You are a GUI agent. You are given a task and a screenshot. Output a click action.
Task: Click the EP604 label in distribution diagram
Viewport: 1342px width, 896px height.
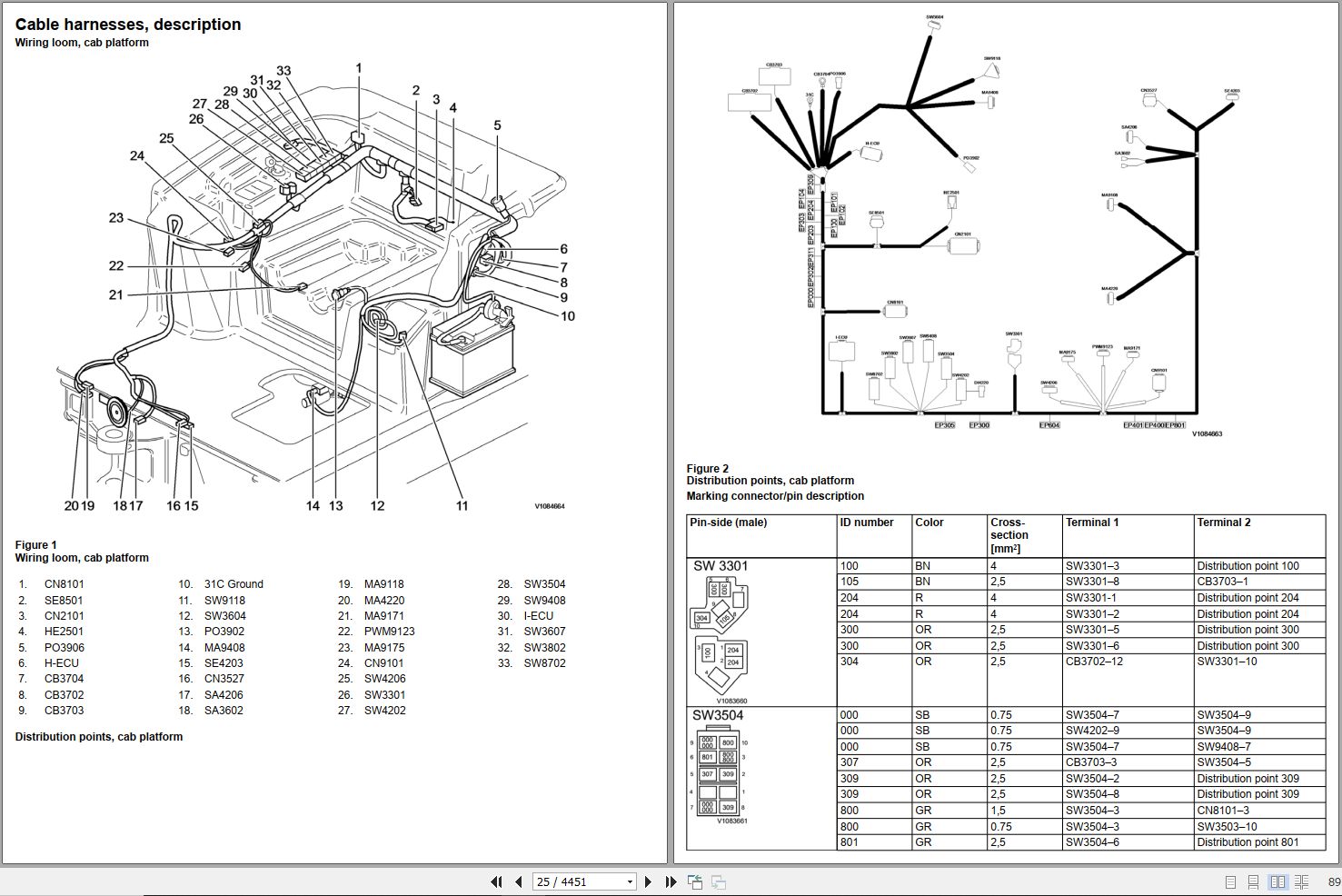pyautogui.click(x=1049, y=425)
